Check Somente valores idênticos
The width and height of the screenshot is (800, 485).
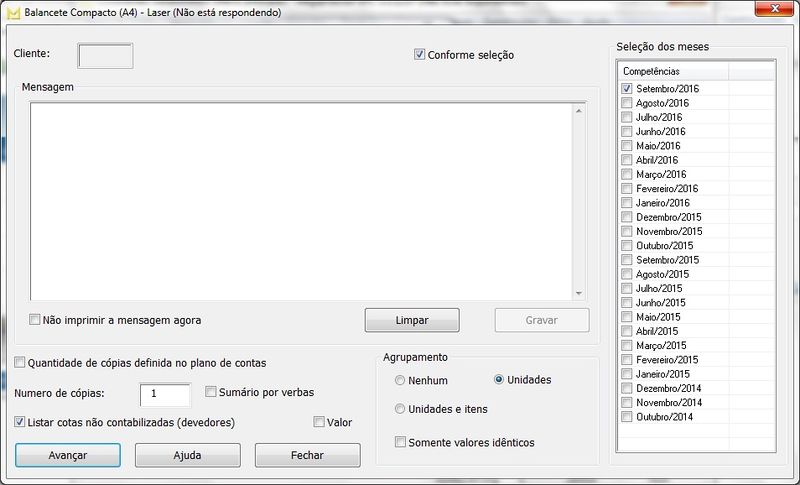tap(401, 442)
